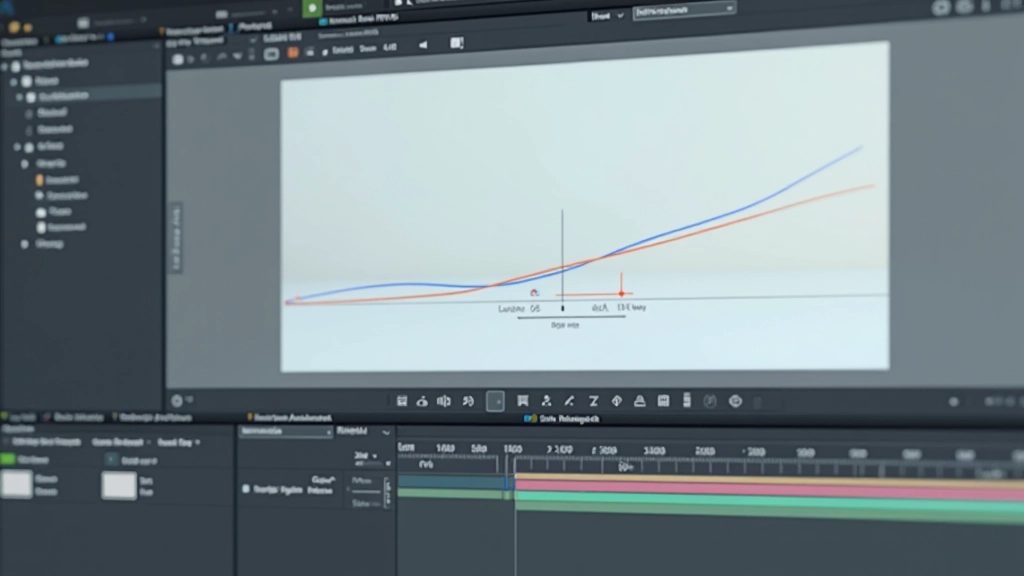Open the wide combo box at the top right

pos(684,10)
